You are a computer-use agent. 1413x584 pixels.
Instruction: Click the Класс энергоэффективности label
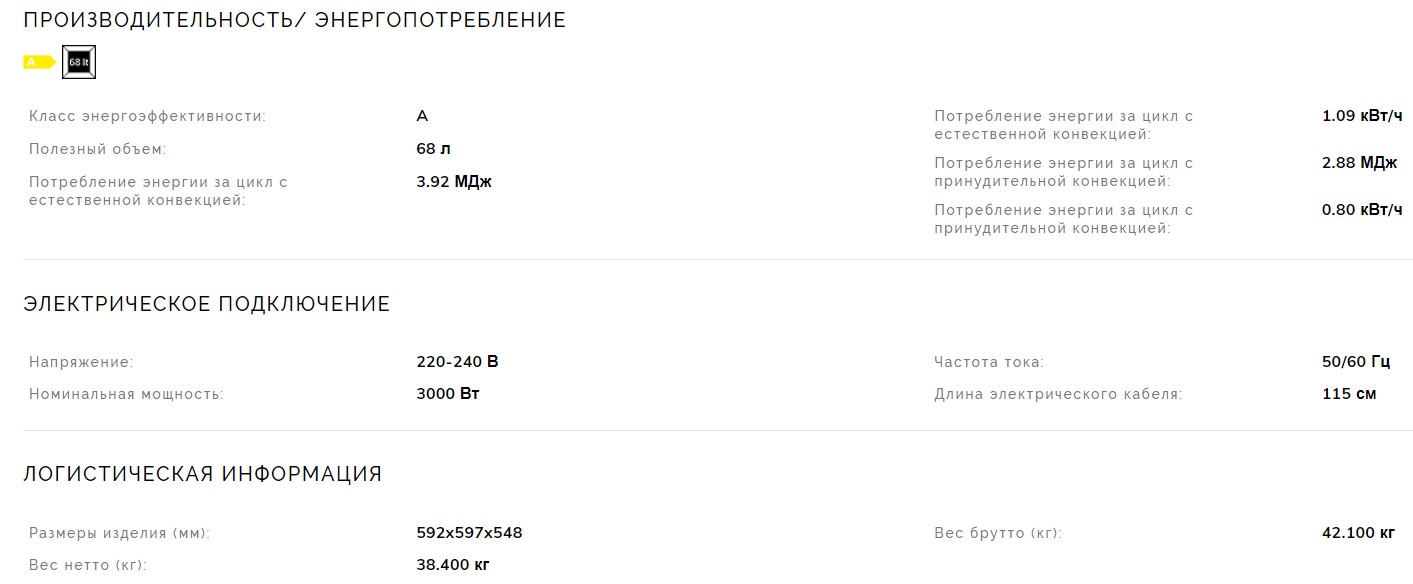(x=148, y=116)
